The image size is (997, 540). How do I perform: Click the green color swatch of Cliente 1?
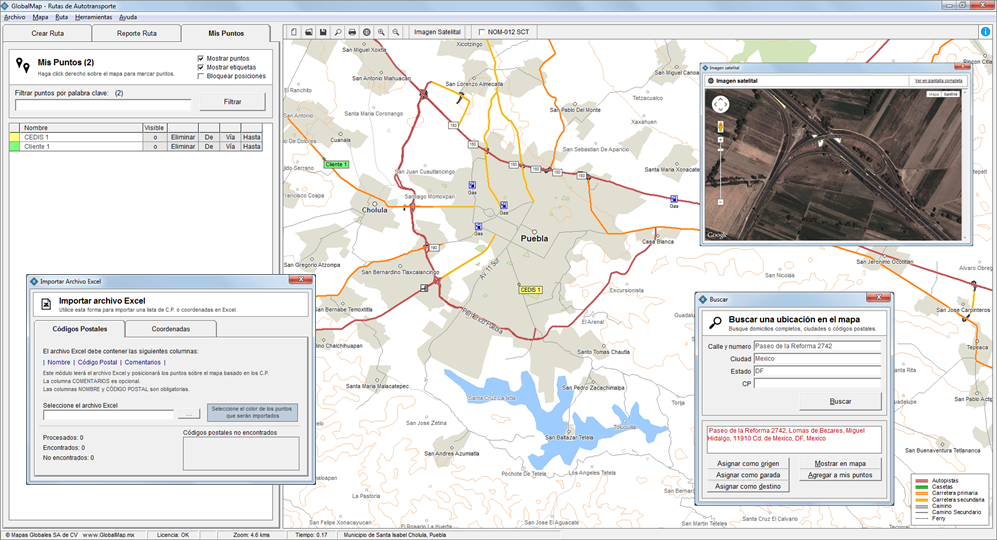coord(15,147)
